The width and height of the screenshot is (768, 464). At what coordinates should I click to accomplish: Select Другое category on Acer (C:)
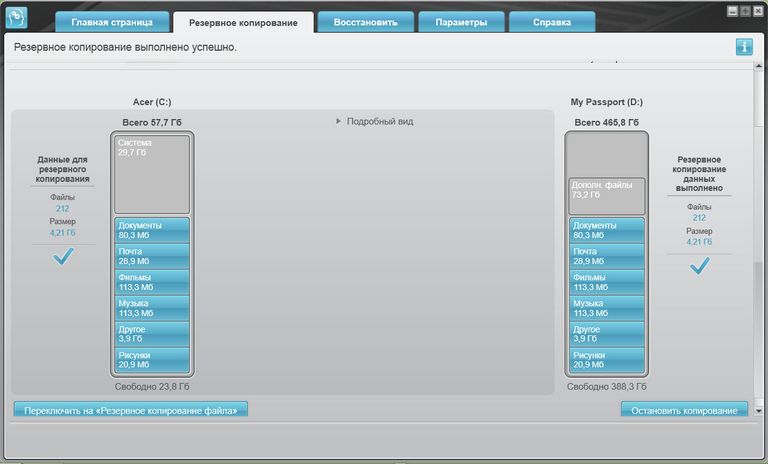152,334
